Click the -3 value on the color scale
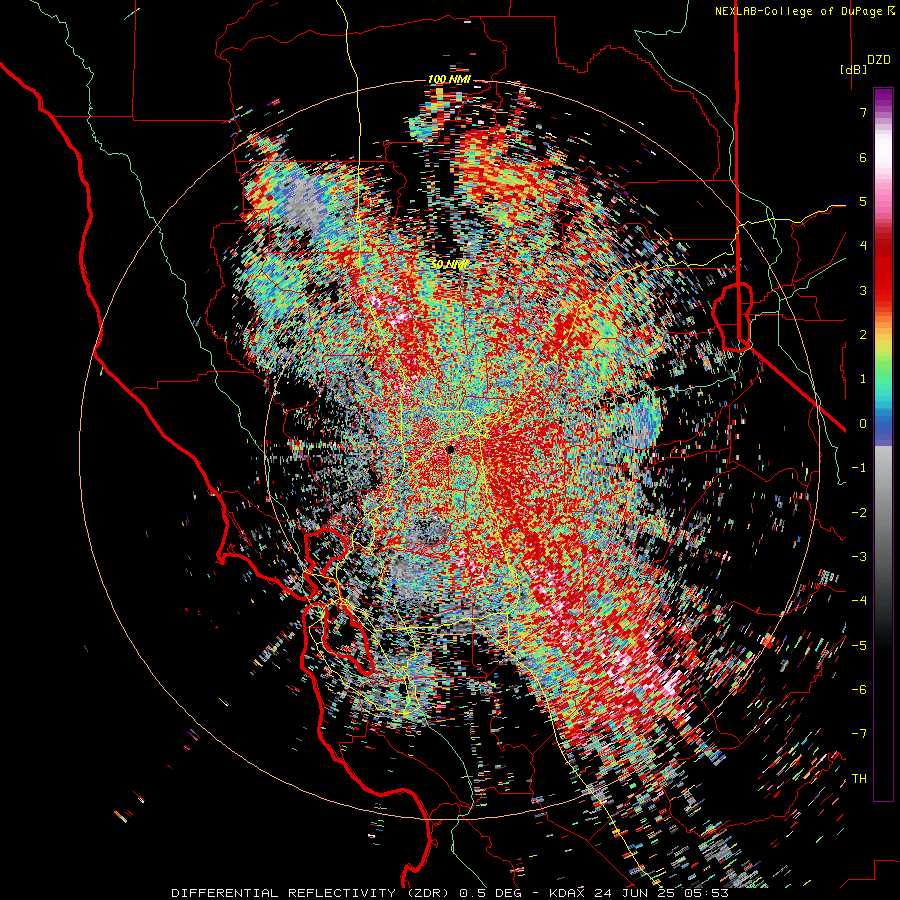The image size is (900, 900). coord(859,557)
